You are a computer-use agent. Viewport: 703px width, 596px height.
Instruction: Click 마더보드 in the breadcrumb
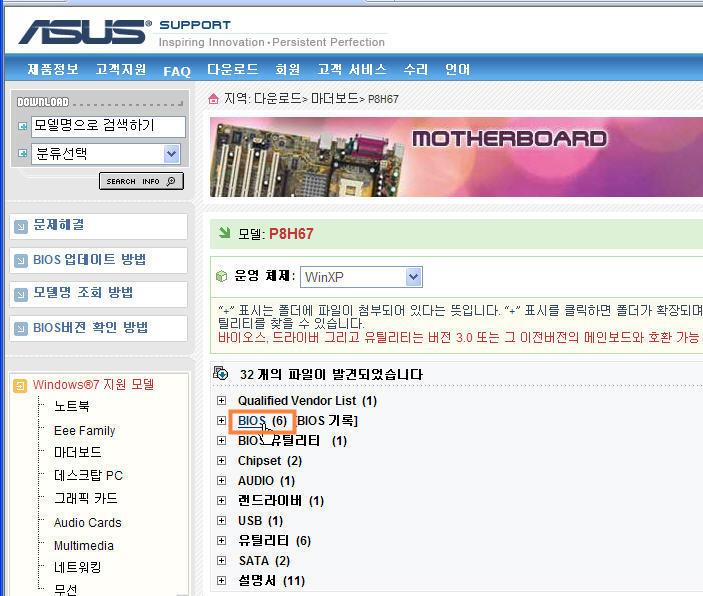click(x=335, y=98)
